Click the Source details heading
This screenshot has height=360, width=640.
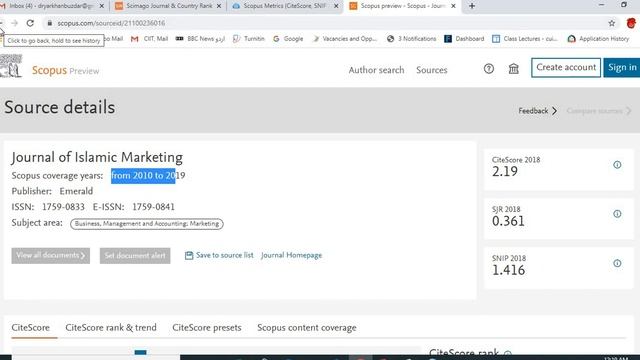(60, 107)
